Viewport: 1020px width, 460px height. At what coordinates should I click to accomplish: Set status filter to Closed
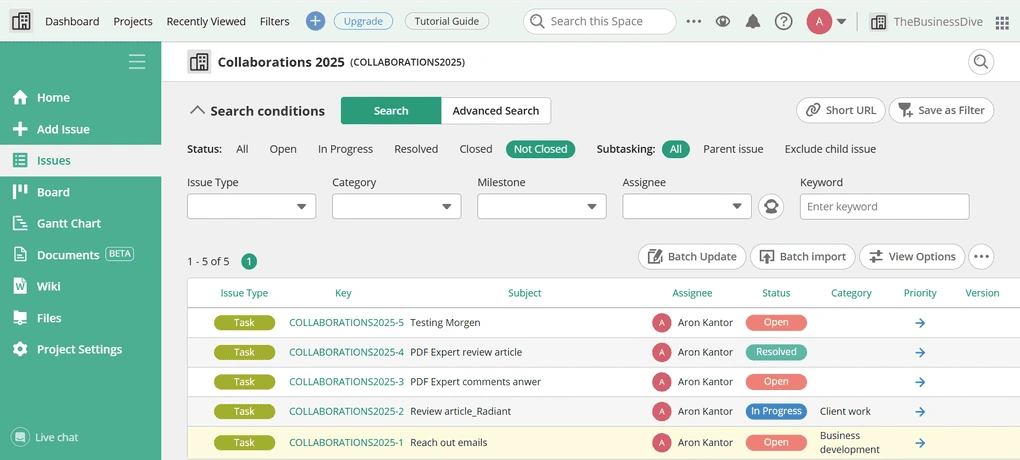(x=476, y=149)
